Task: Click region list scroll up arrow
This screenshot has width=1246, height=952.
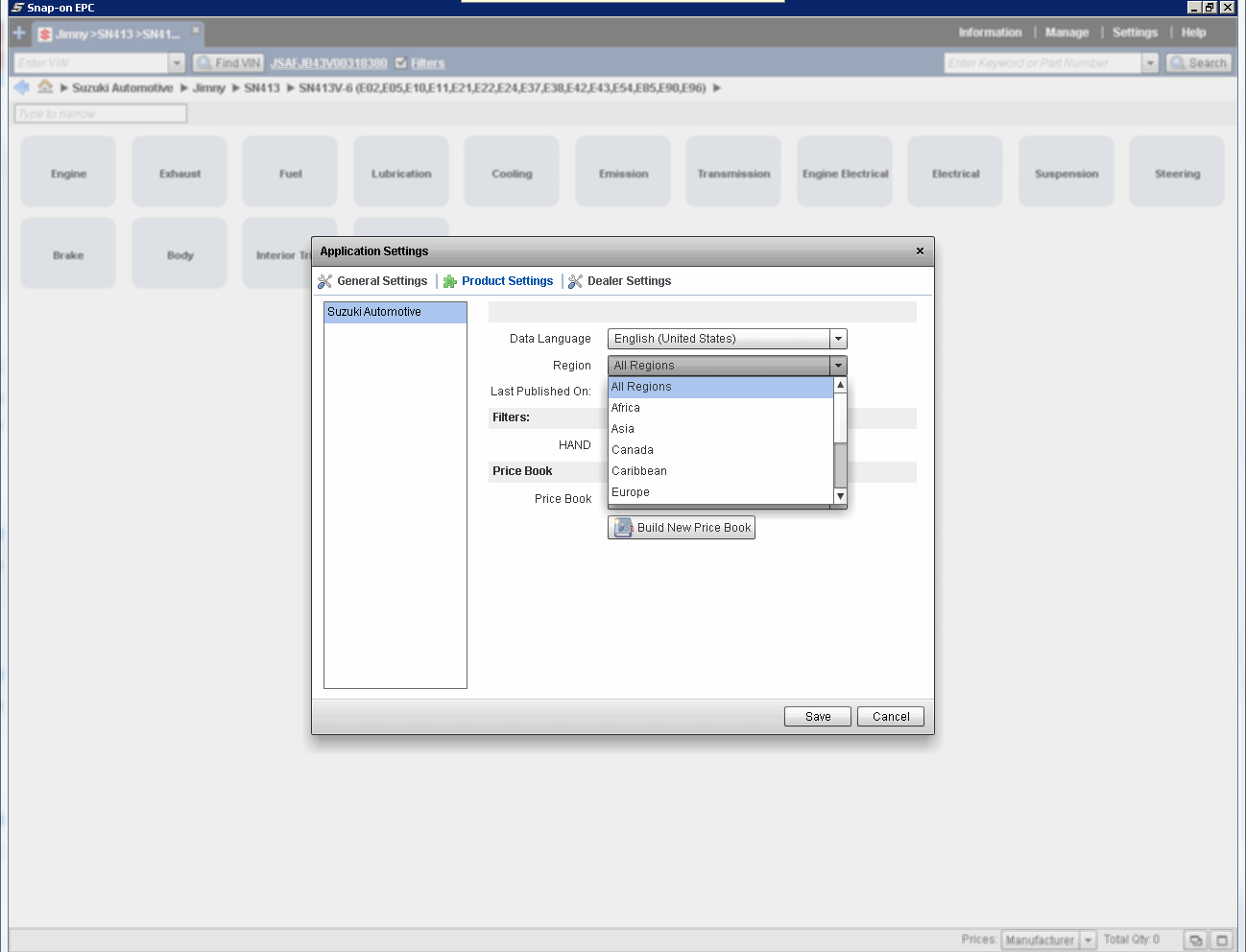Action: 840,385
